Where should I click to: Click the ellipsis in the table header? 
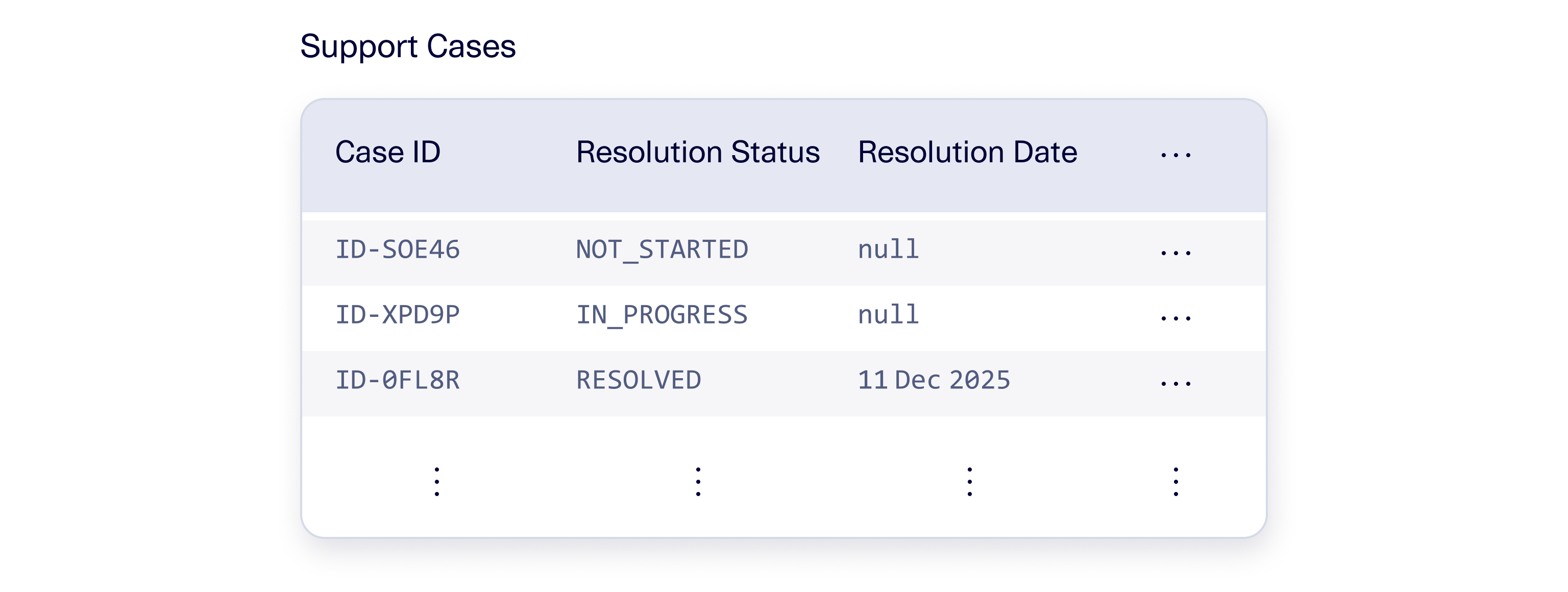(1175, 155)
